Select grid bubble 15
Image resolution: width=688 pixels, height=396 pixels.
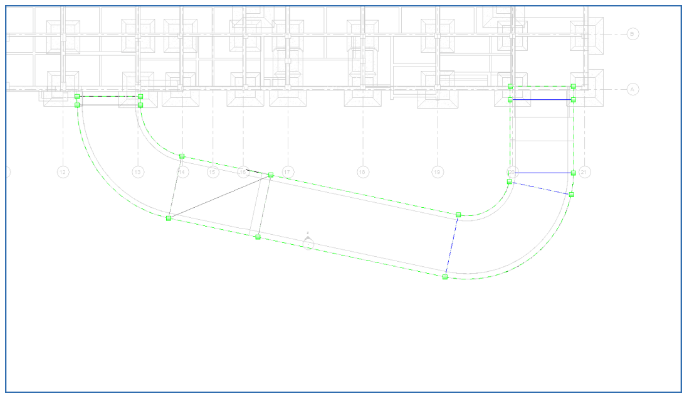(213, 172)
